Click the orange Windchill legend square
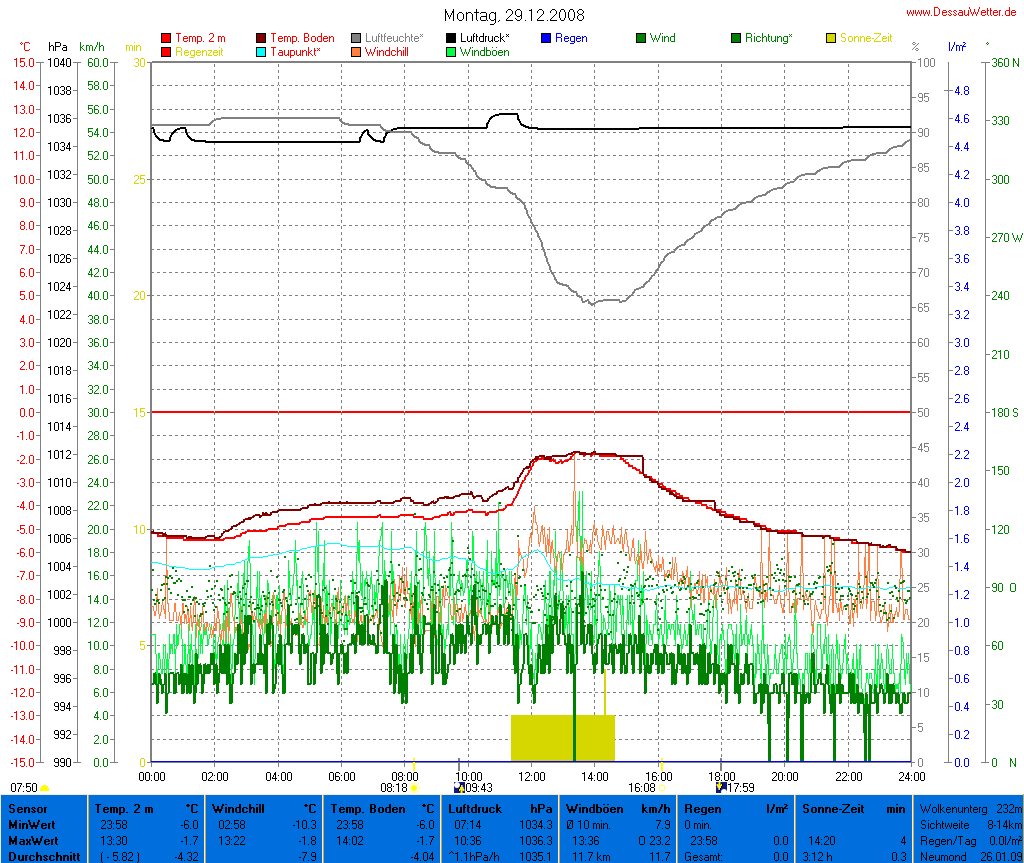The image size is (1024, 863). coord(356,52)
